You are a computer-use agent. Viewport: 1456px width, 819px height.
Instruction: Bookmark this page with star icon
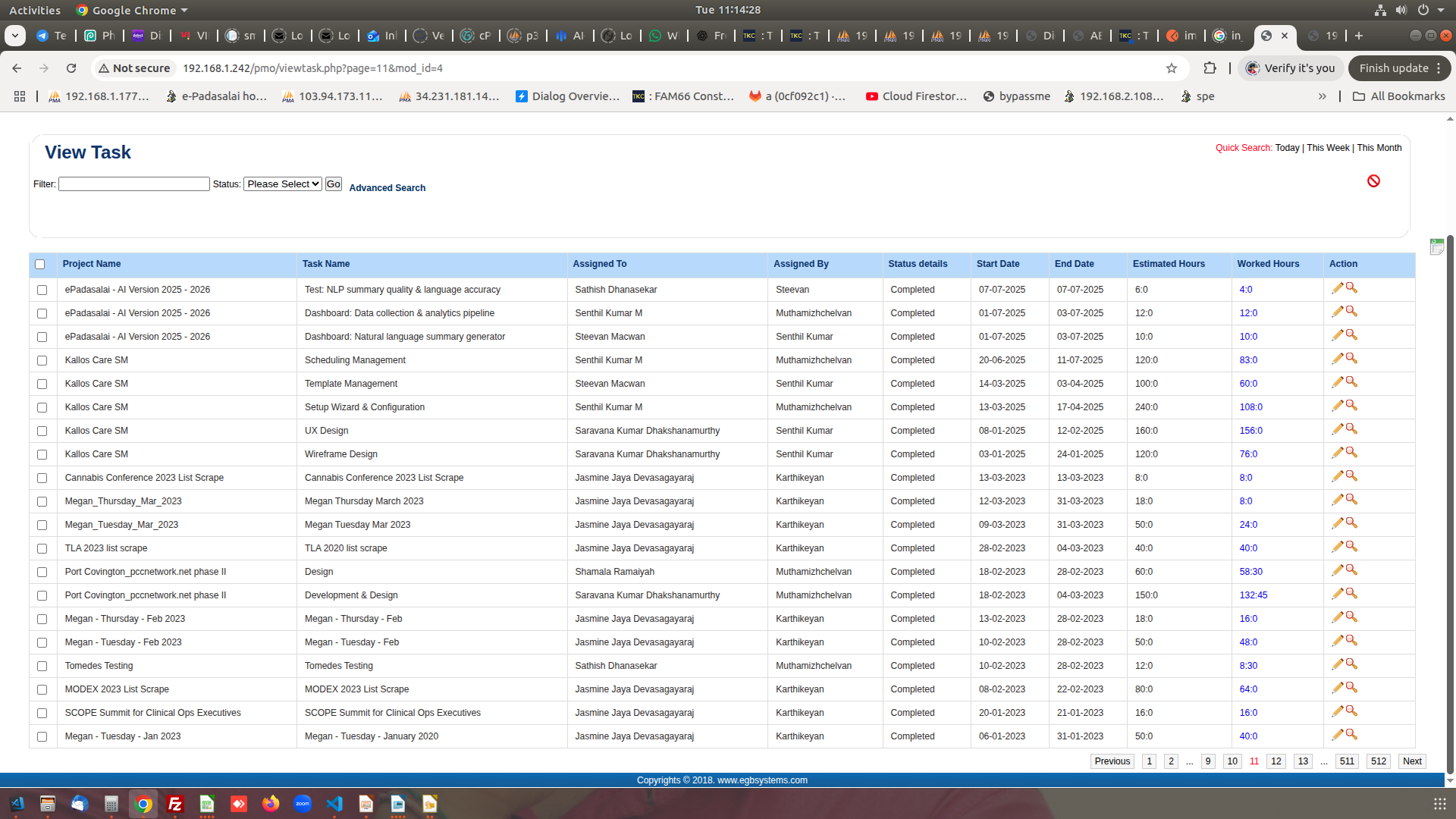click(1172, 68)
